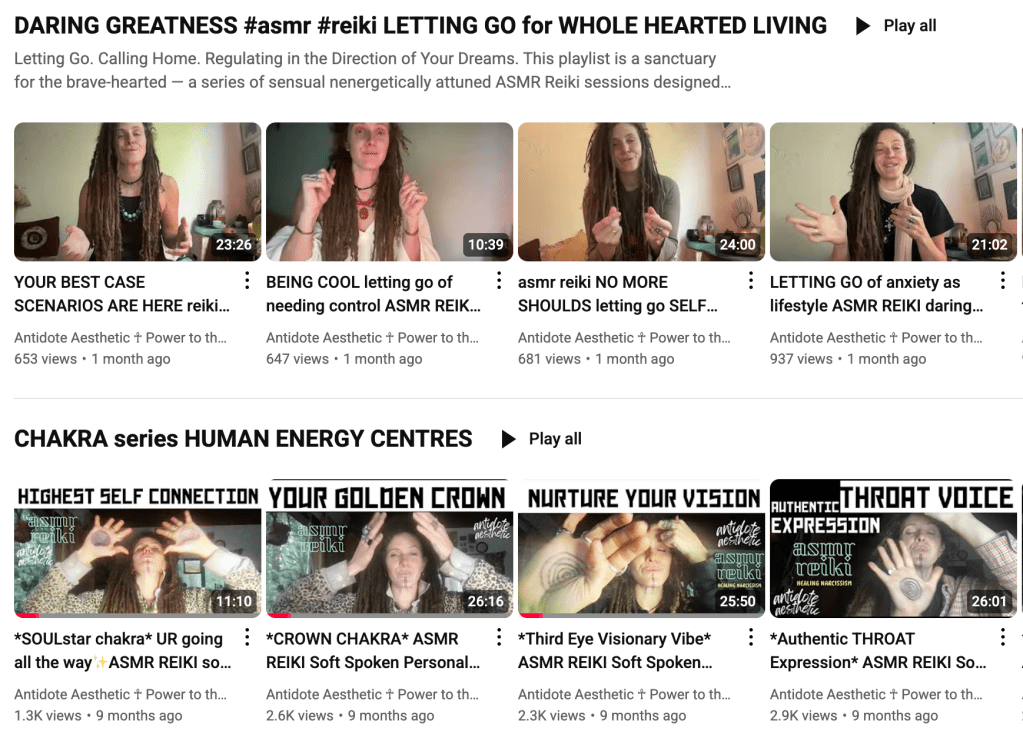Play all in CHAKRA series playlist
The width and height of the screenshot is (1023, 744).
click(542, 439)
